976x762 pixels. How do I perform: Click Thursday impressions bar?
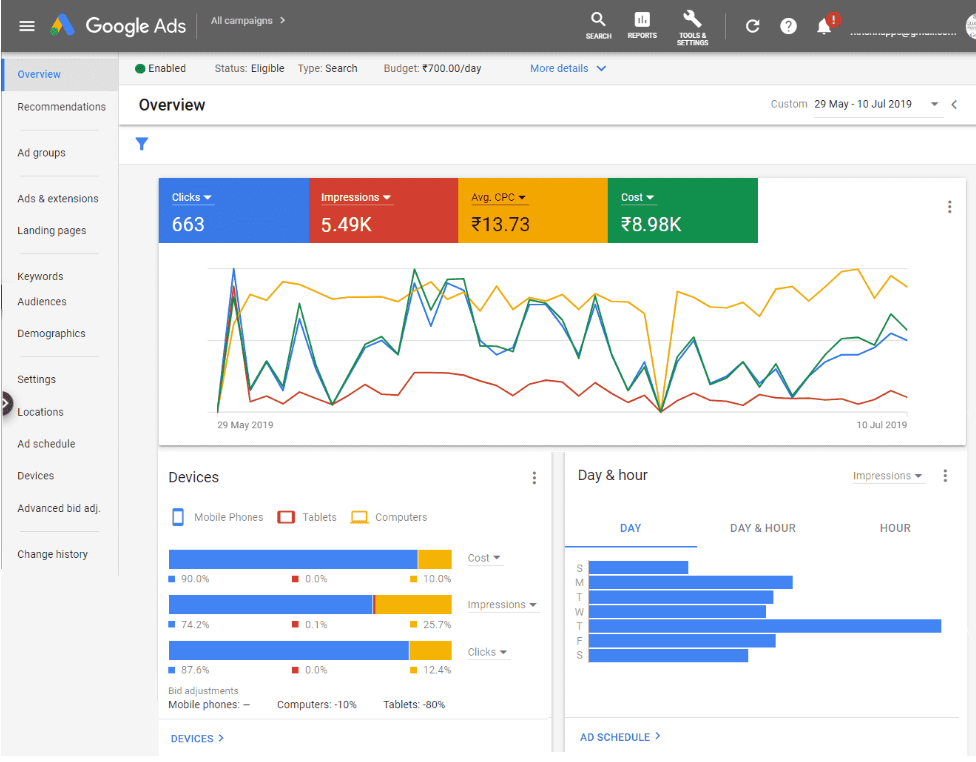pyautogui.click(x=764, y=626)
